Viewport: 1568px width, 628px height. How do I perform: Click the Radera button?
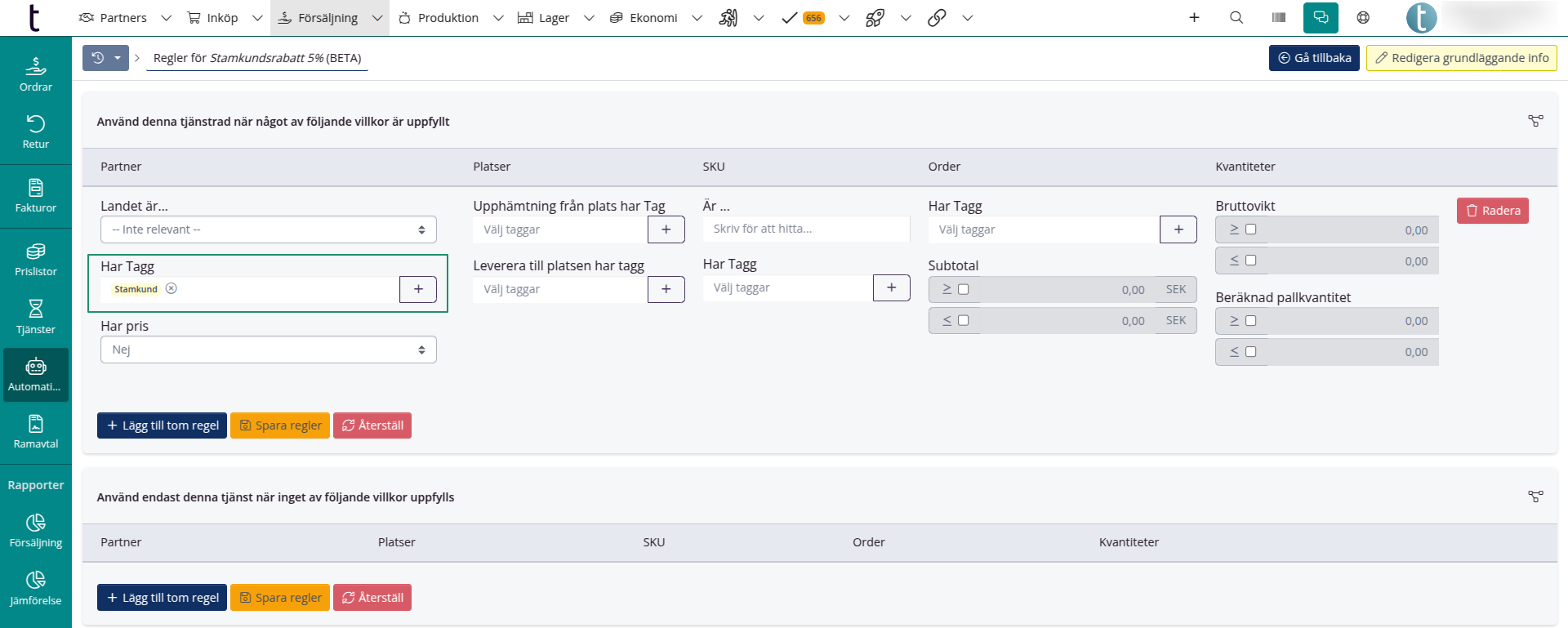[1492, 211]
